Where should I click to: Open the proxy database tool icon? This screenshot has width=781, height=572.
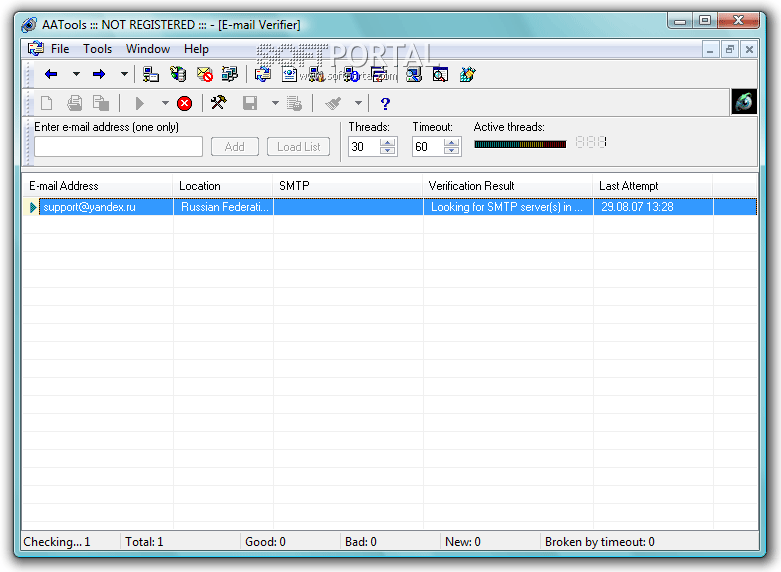point(177,75)
